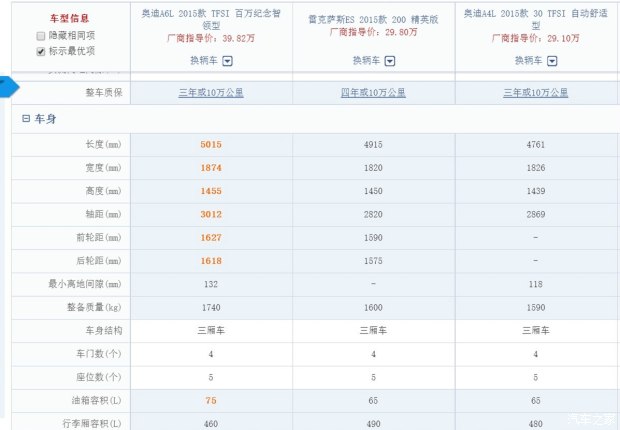The height and width of the screenshot is (430, 620).
Task: Click the front track value 1590
Action: click(373, 238)
